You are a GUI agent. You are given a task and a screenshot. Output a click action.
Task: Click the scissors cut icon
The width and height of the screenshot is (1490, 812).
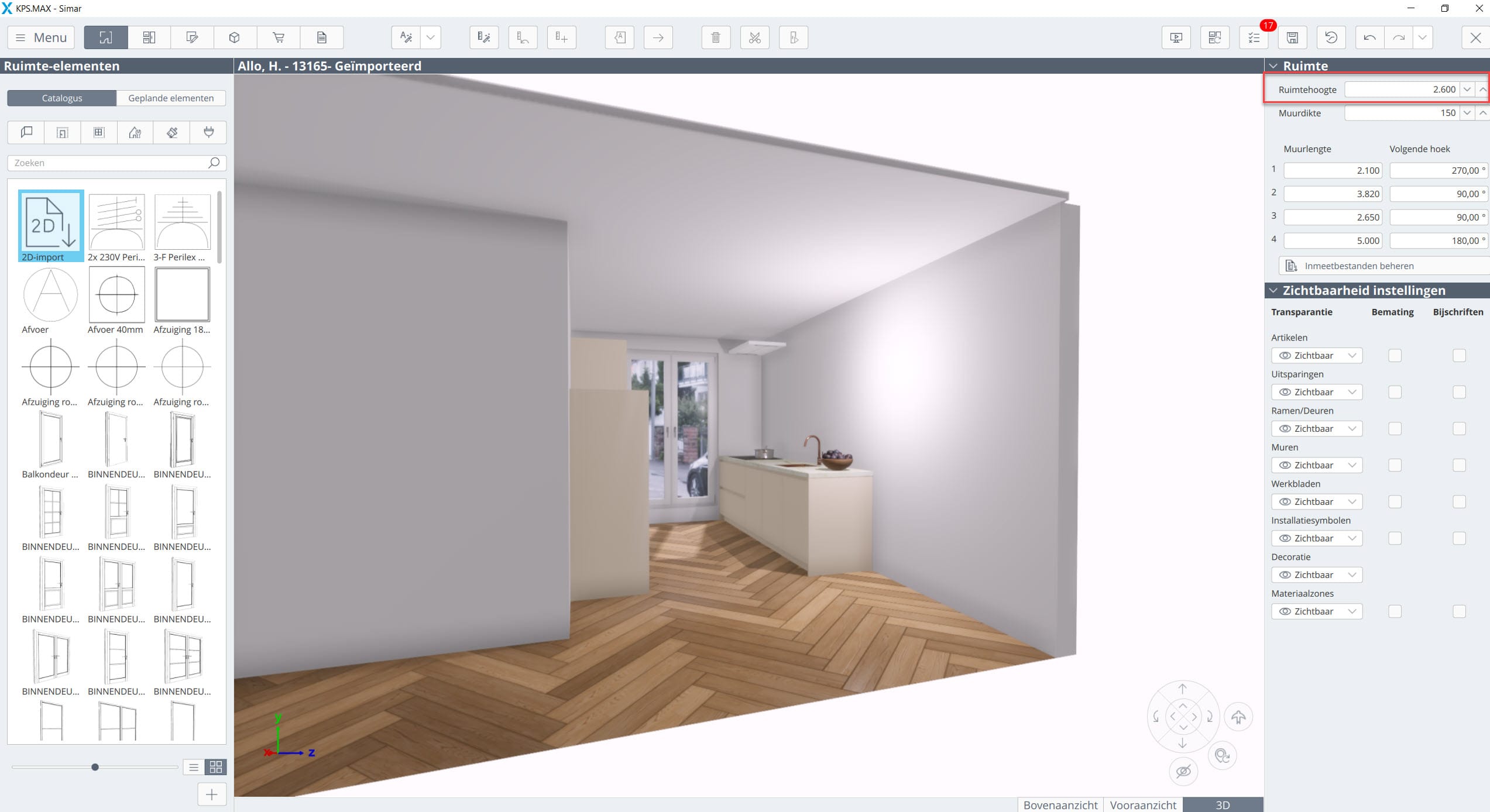(754, 37)
